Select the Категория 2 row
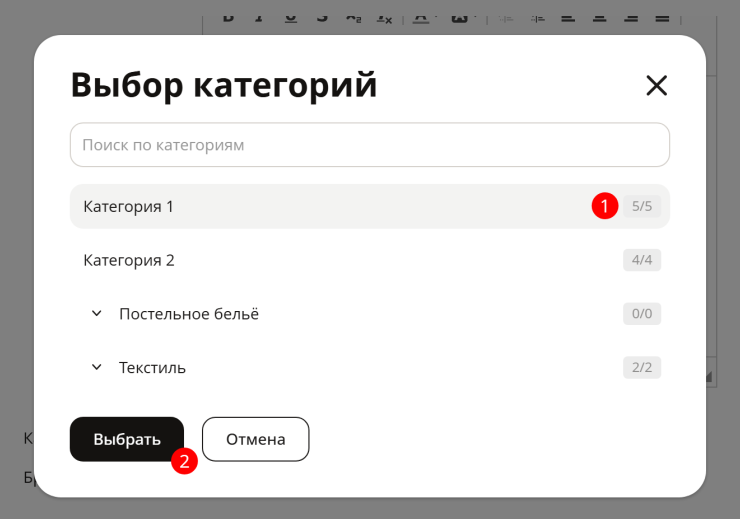This screenshot has height=519, width=740. click(370, 260)
